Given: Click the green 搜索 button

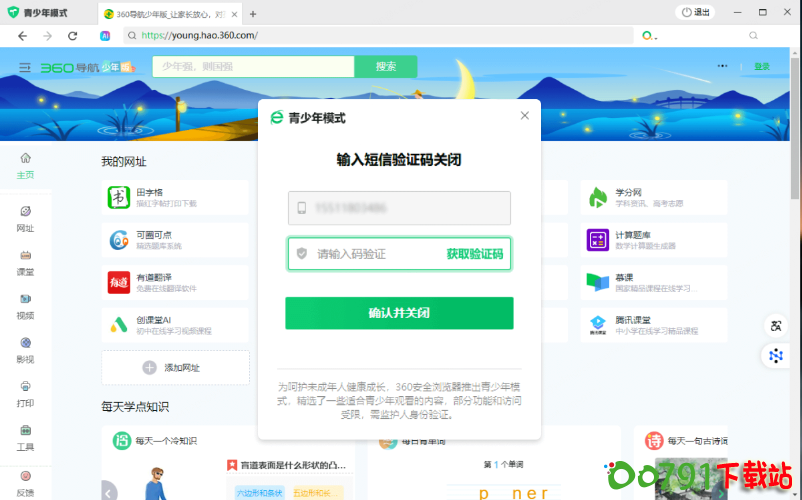Looking at the screenshot, I should pos(386,67).
